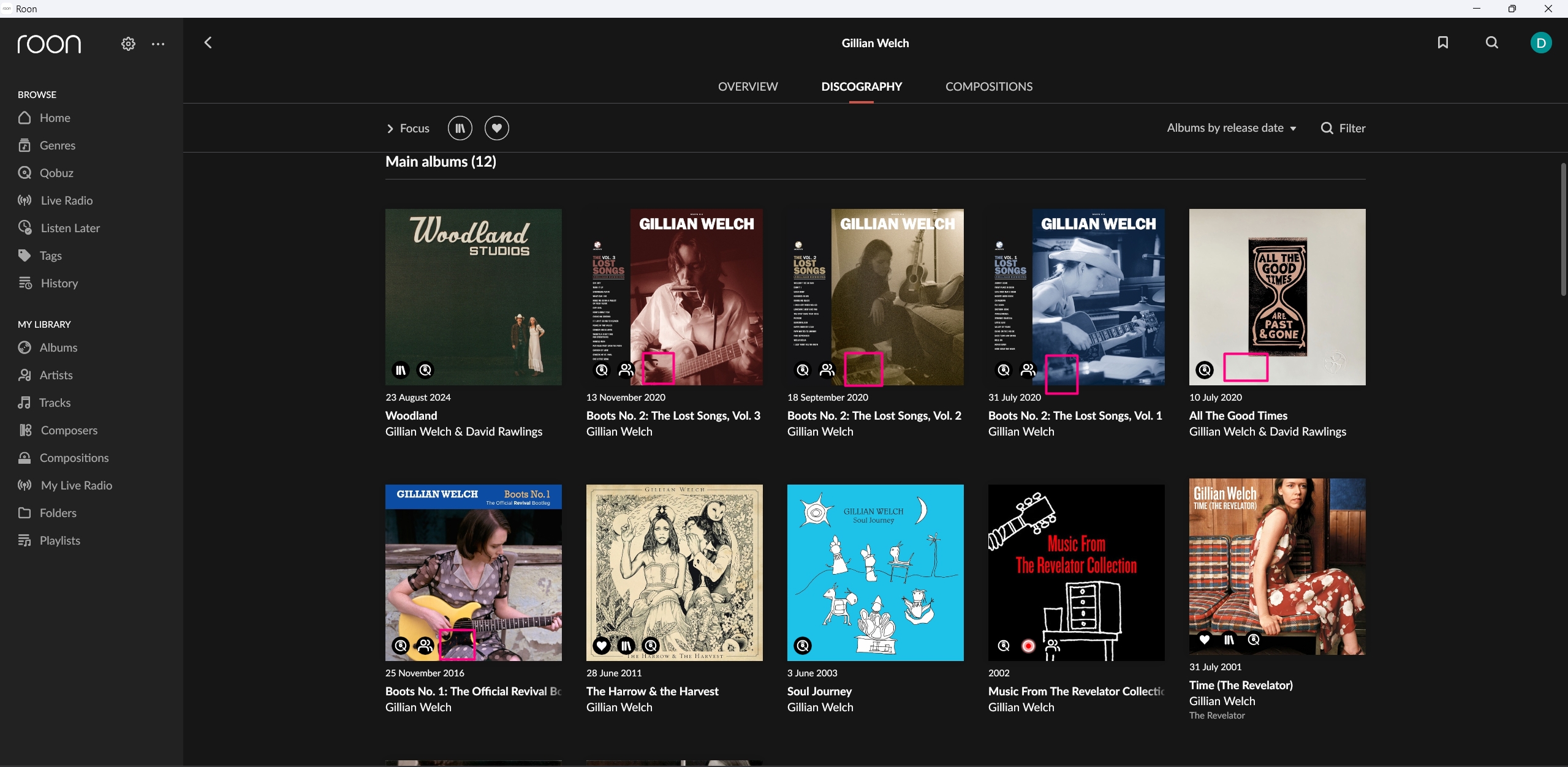Go to Home in sidebar
The width and height of the screenshot is (1568, 767).
click(44, 118)
